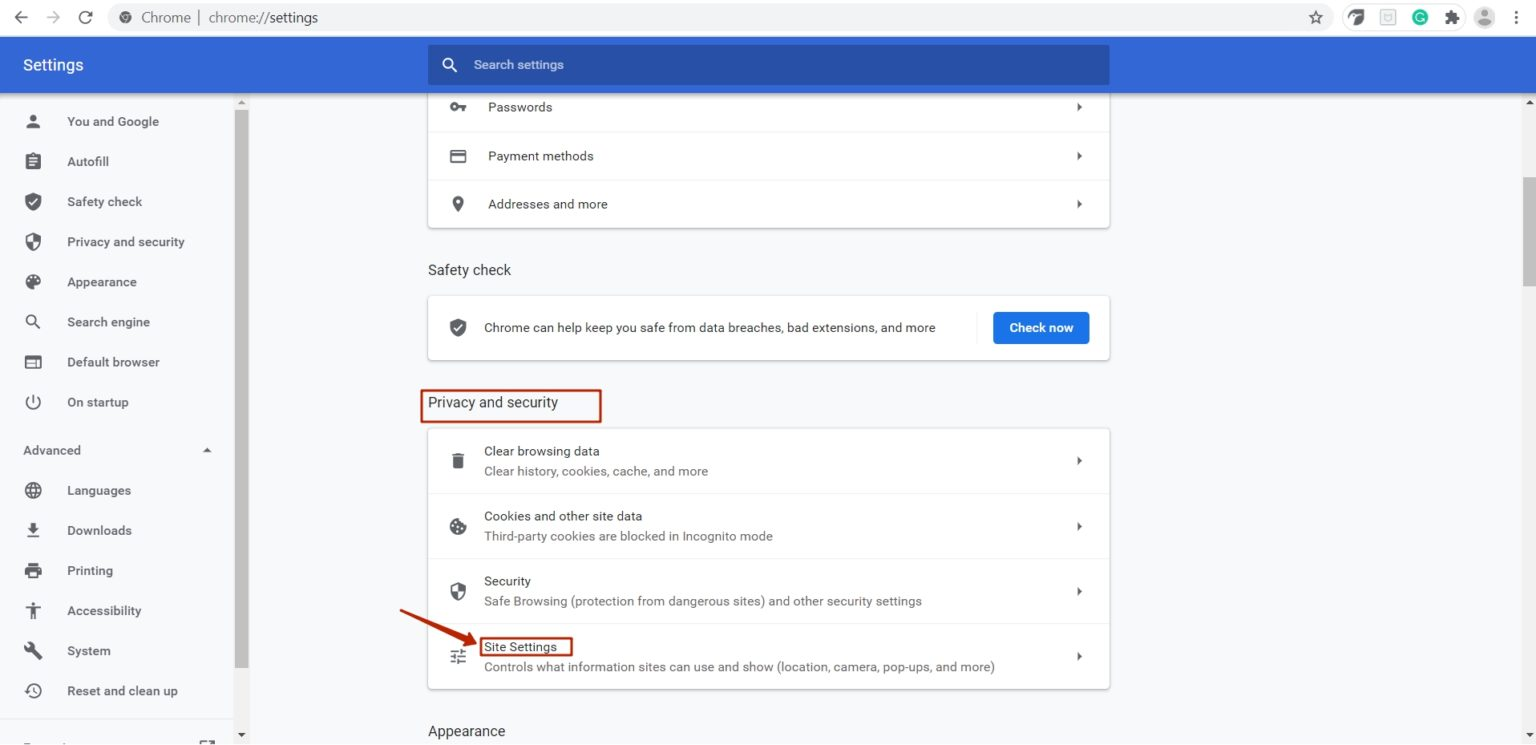
Task: Collapse the Advanced section in sidebar
Action: 207,450
